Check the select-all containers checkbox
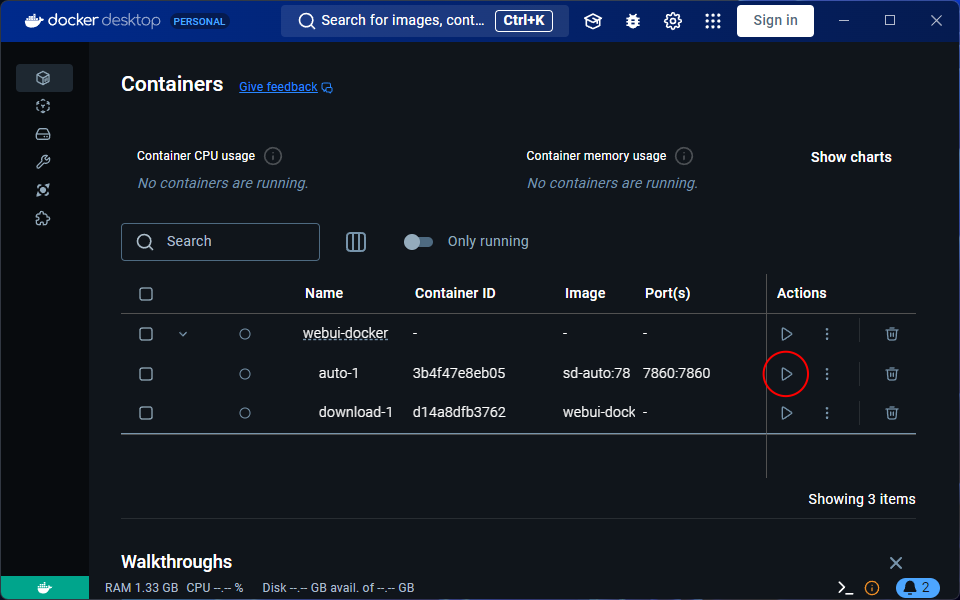The image size is (960, 600). [146, 294]
